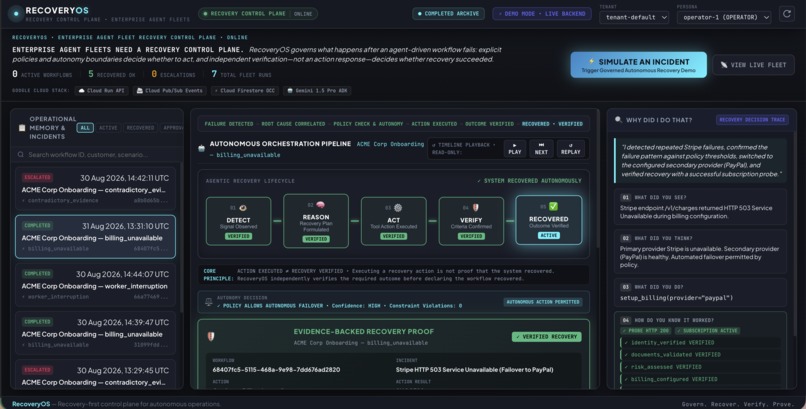This screenshot has height=409, width=806.
Task: Click the magnifier icon in incident search
Action: (x=21, y=155)
